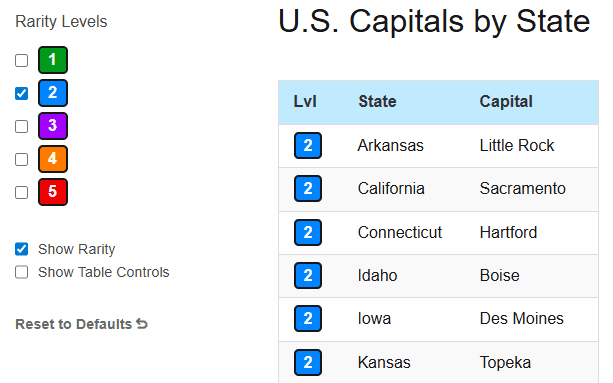The image size is (613, 383).
Task: Click the blue rarity level 2 badge in sidebar
Action: (53, 93)
